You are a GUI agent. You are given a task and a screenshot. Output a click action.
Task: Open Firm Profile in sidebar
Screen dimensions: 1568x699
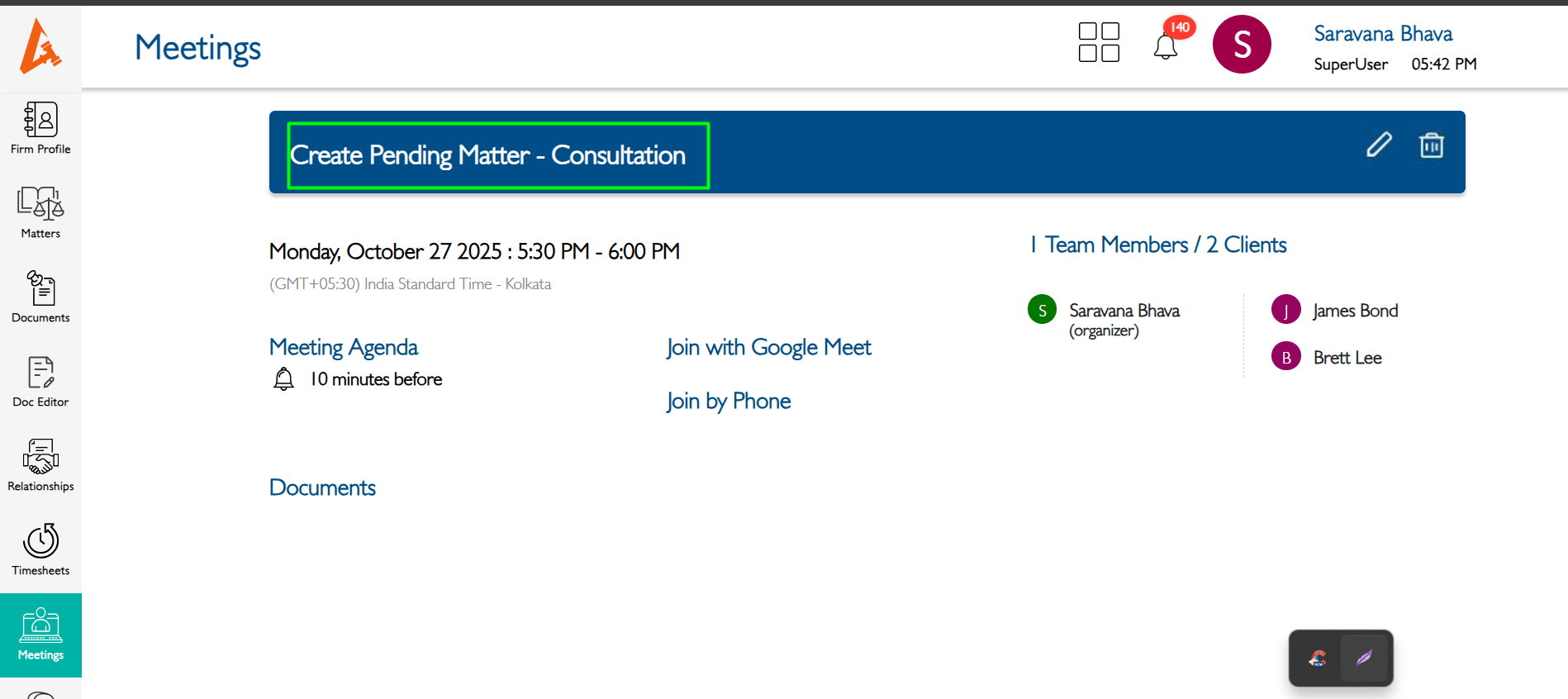[x=40, y=129]
